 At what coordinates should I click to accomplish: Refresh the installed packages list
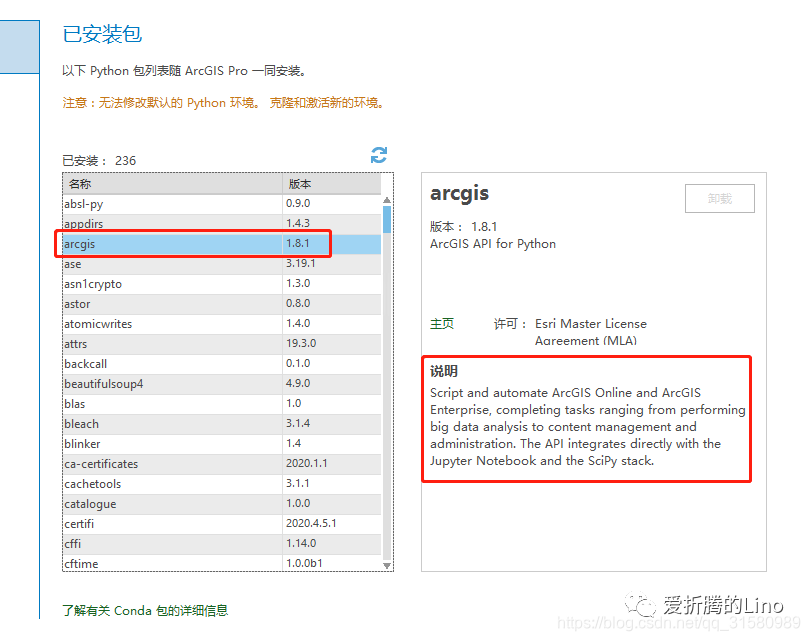(379, 155)
